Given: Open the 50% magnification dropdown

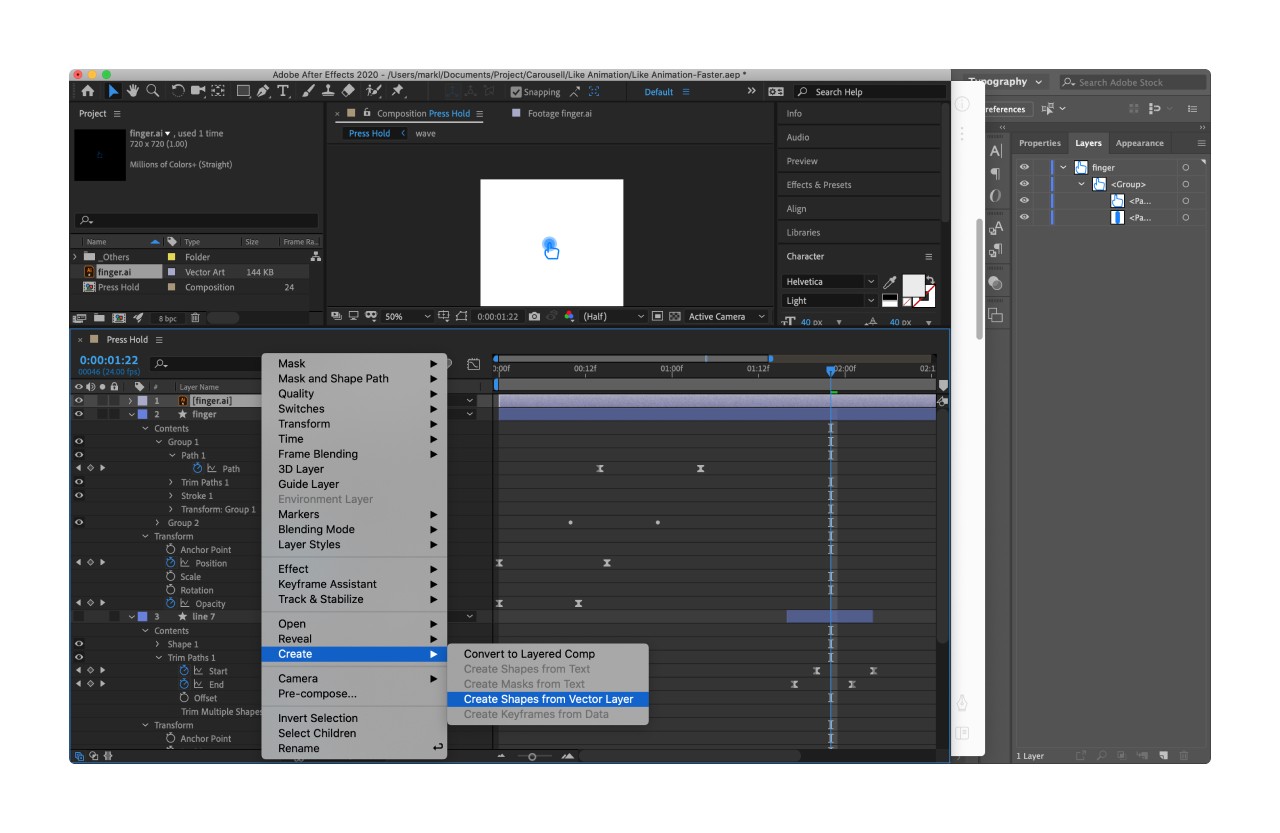Looking at the screenshot, I should (x=408, y=316).
